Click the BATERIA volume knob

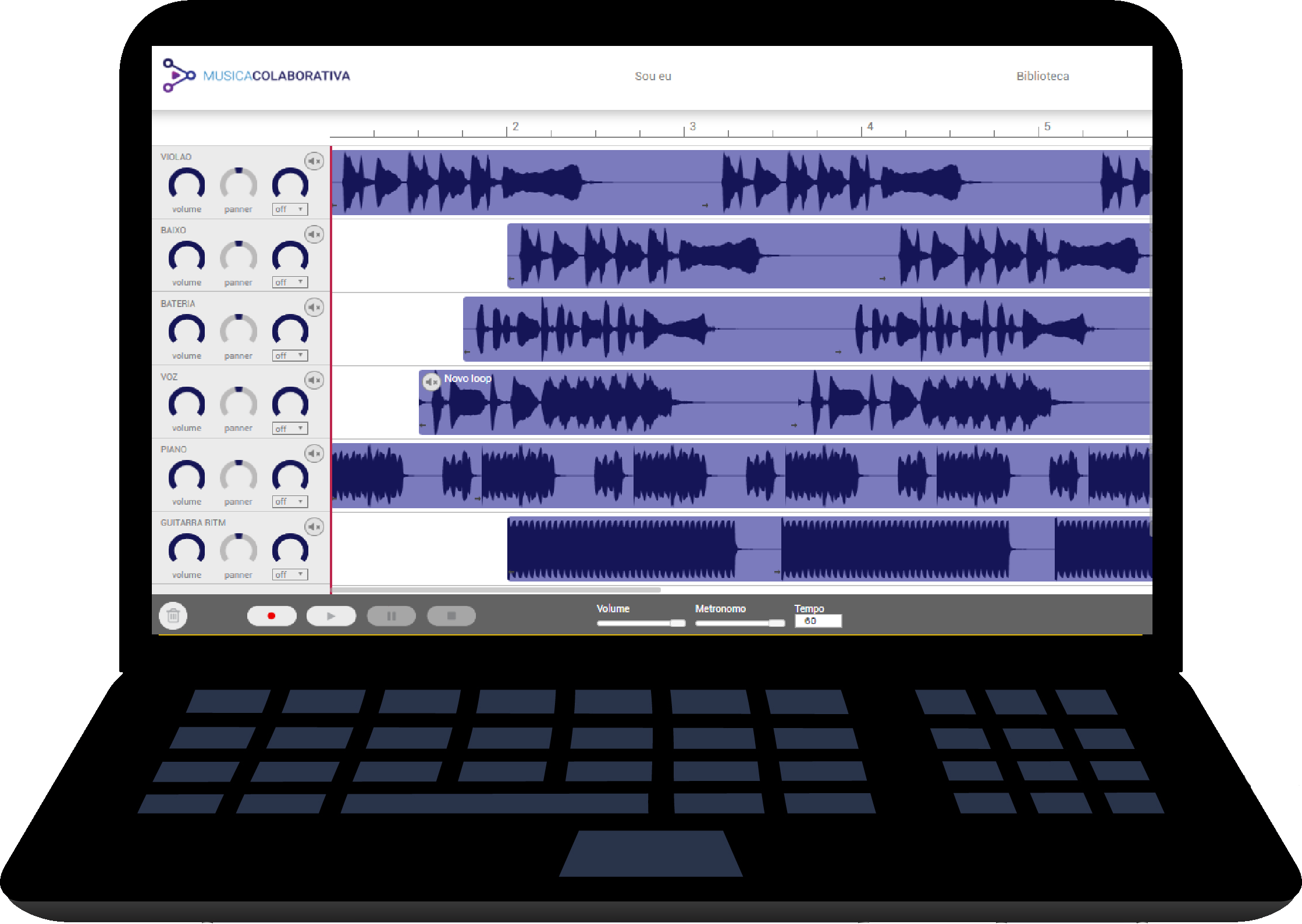click(x=187, y=330)
